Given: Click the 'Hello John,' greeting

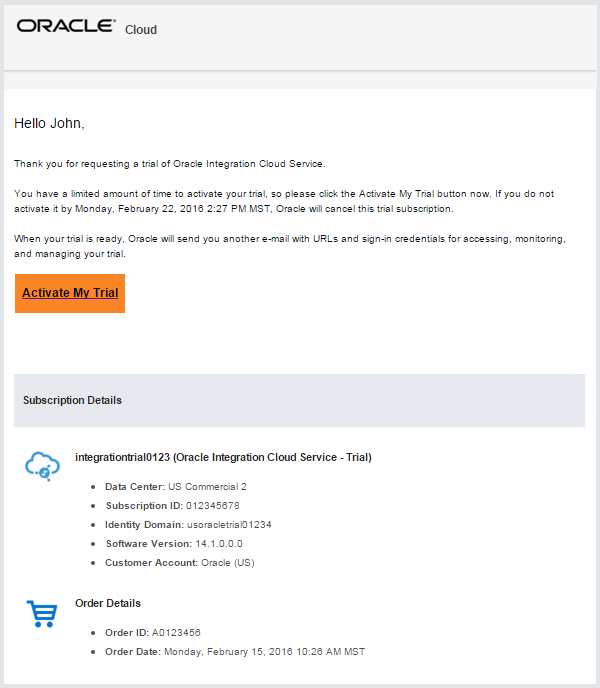Looking at the screenshot, I should [49, 123].
